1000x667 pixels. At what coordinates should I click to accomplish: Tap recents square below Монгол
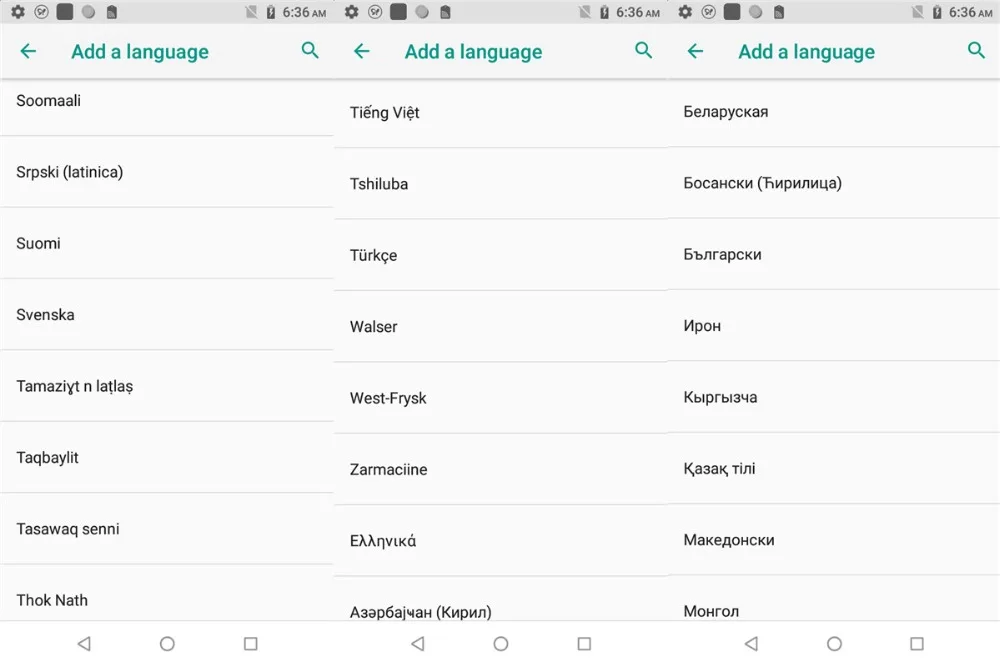click(917, 643)
